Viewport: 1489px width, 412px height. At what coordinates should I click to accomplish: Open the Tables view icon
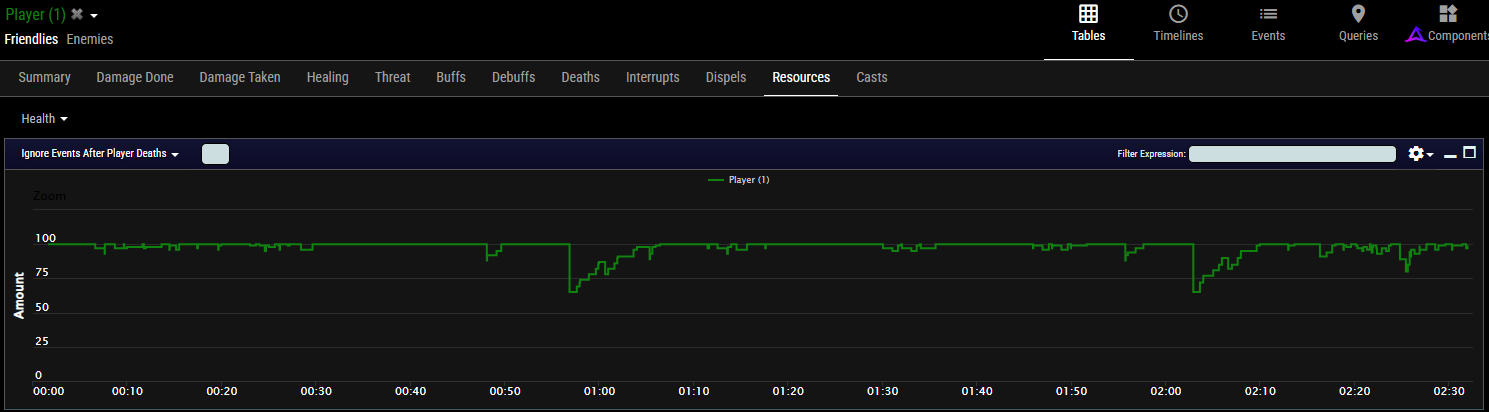(1088, 14)
